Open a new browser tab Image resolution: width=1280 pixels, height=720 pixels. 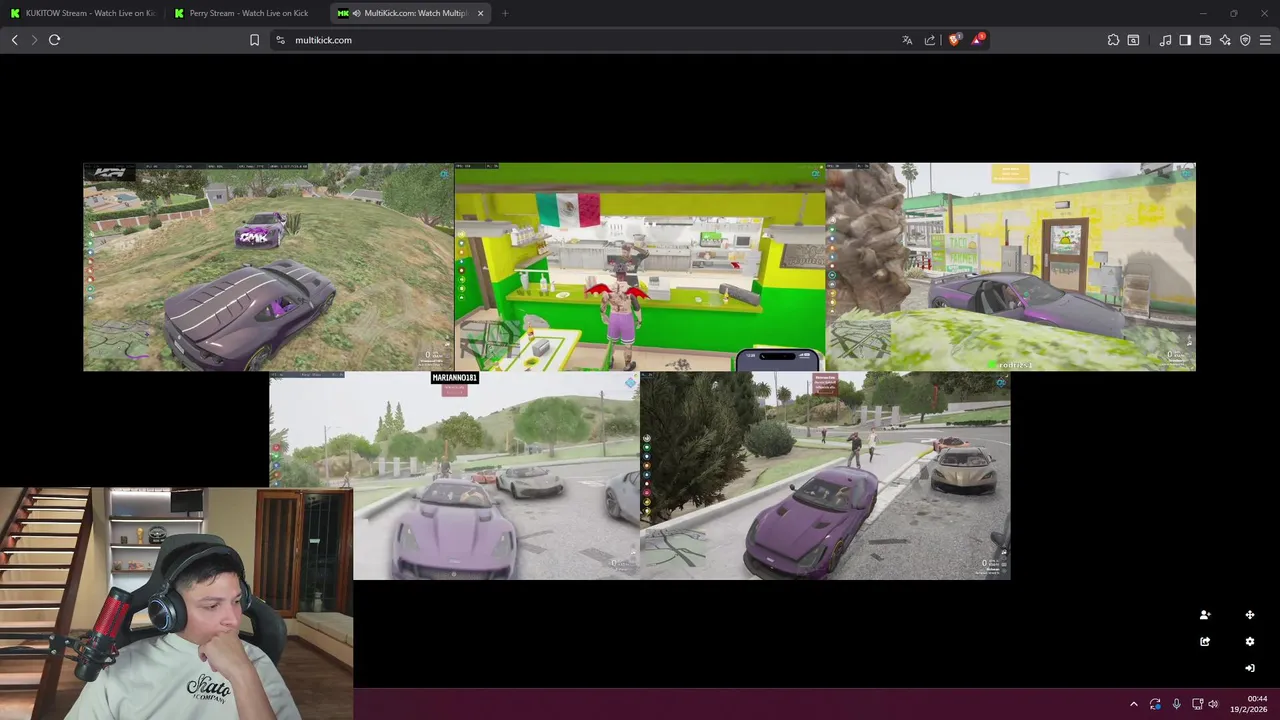[x=505, y=13]
